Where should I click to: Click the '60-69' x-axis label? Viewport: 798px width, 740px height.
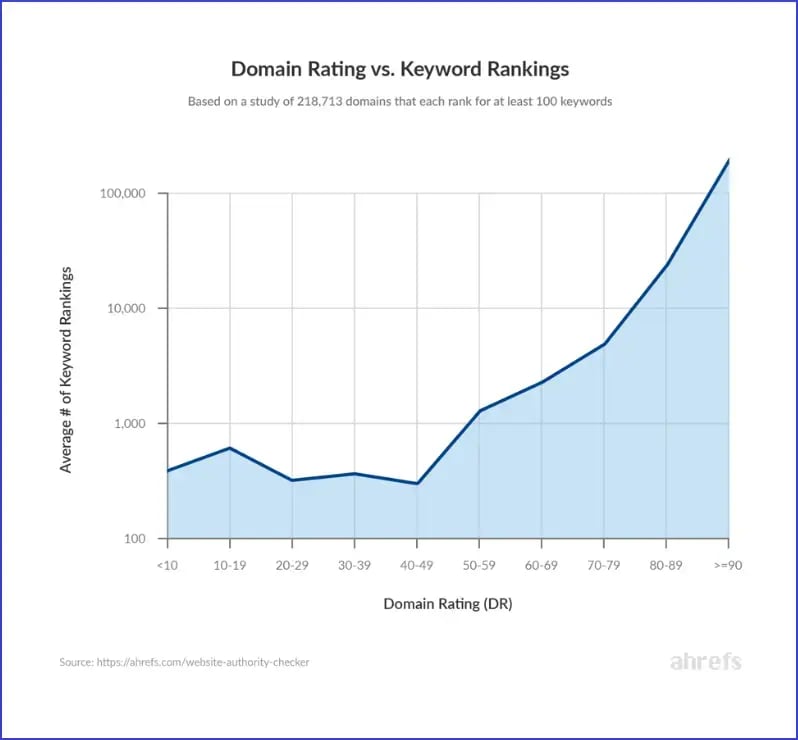tap(542, 565)
